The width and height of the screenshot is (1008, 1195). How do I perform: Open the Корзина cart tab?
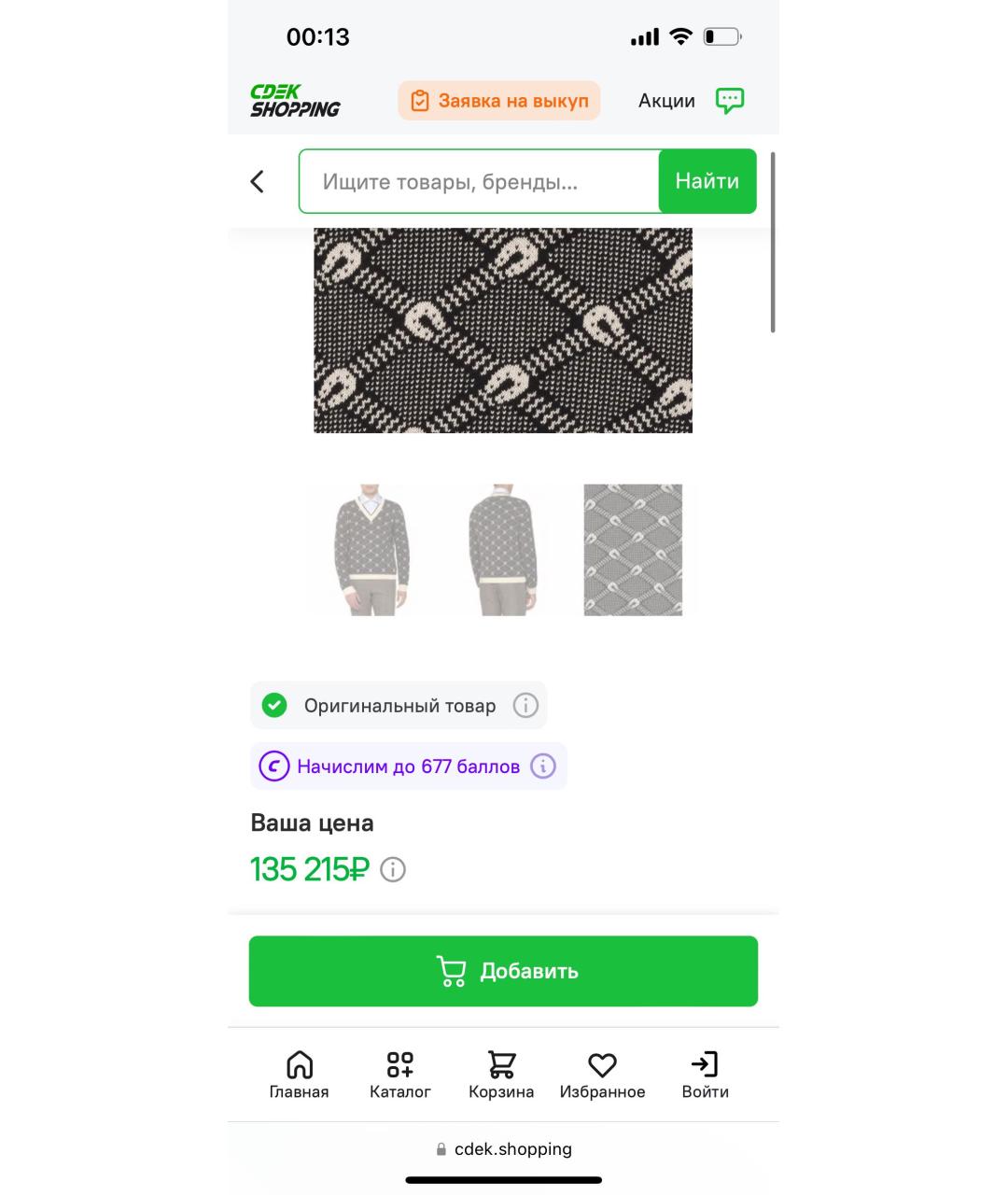[x=501, y=1075]
